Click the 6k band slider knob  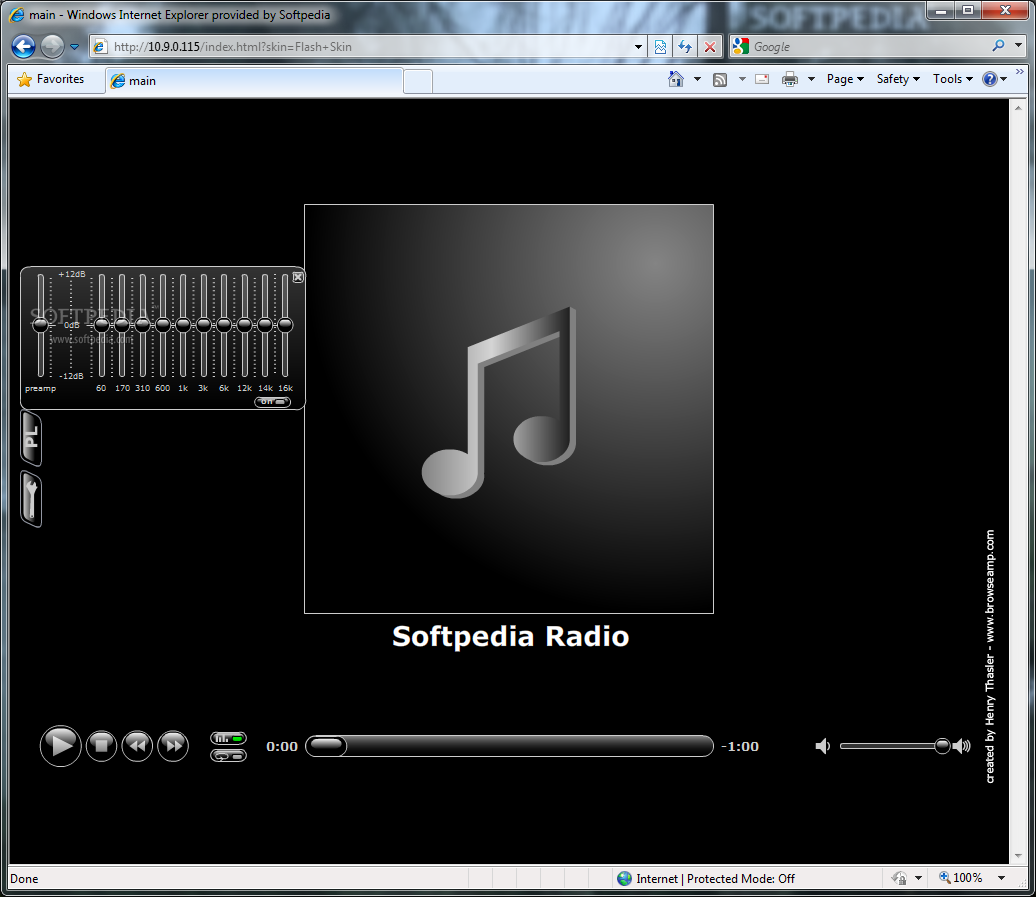[224, 324]
